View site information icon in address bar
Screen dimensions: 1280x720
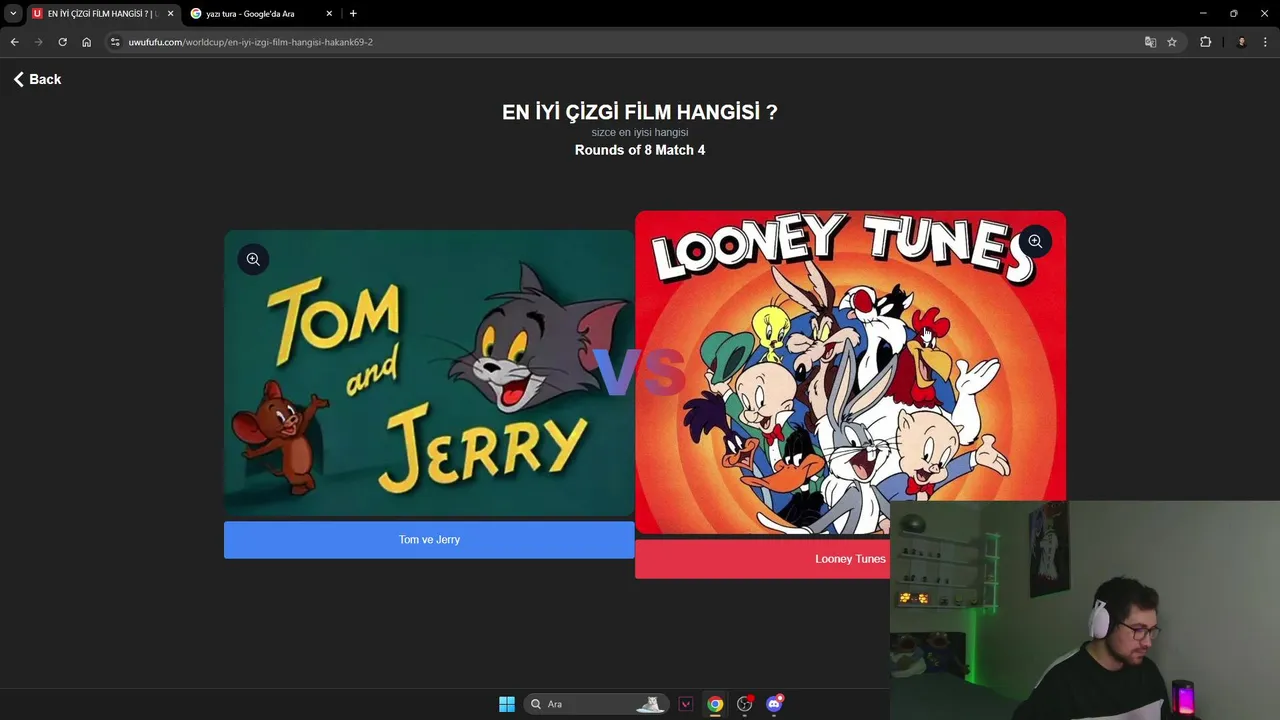[x=115, y=42]
